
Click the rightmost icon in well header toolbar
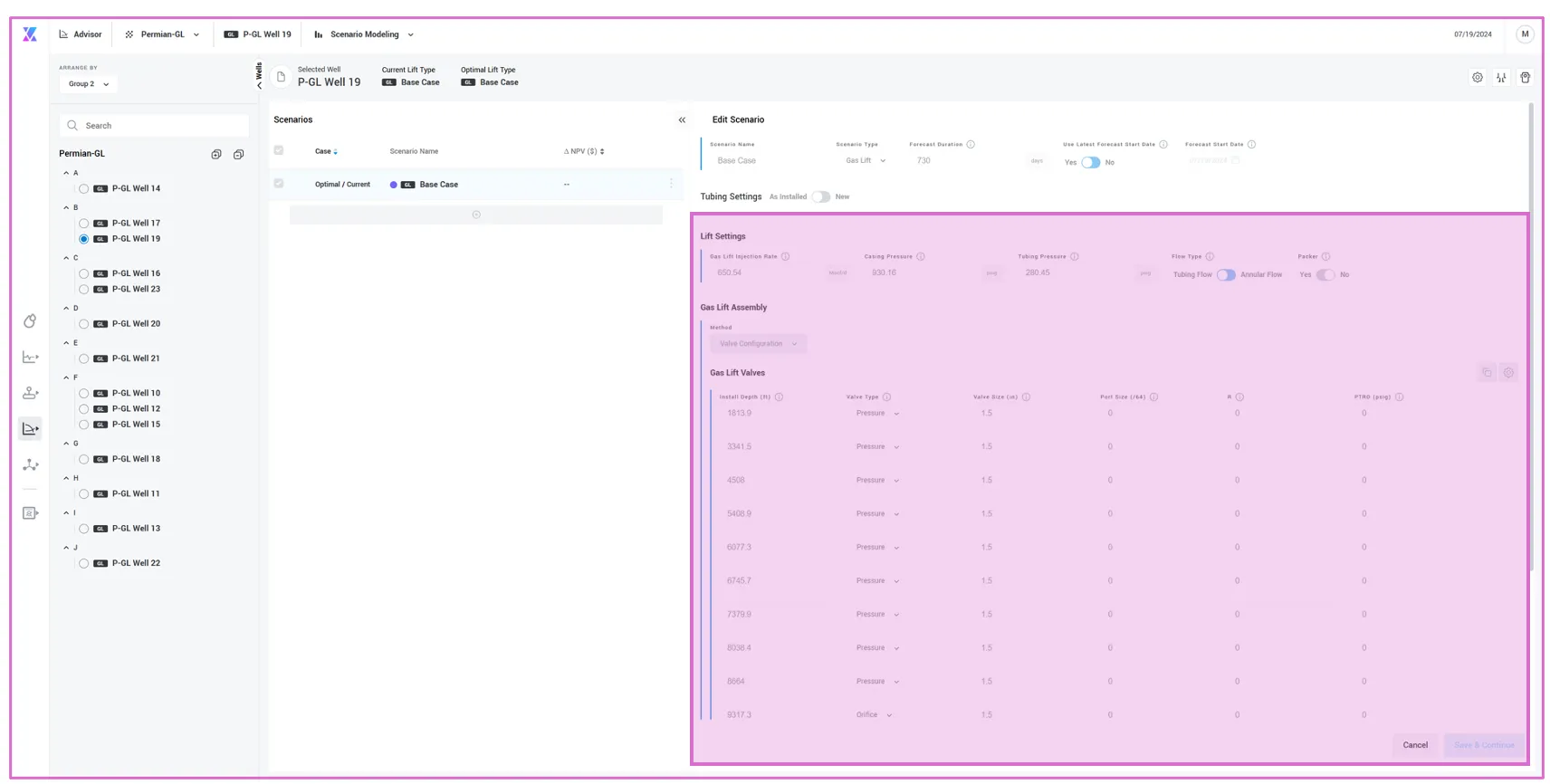coord(1526,78)
